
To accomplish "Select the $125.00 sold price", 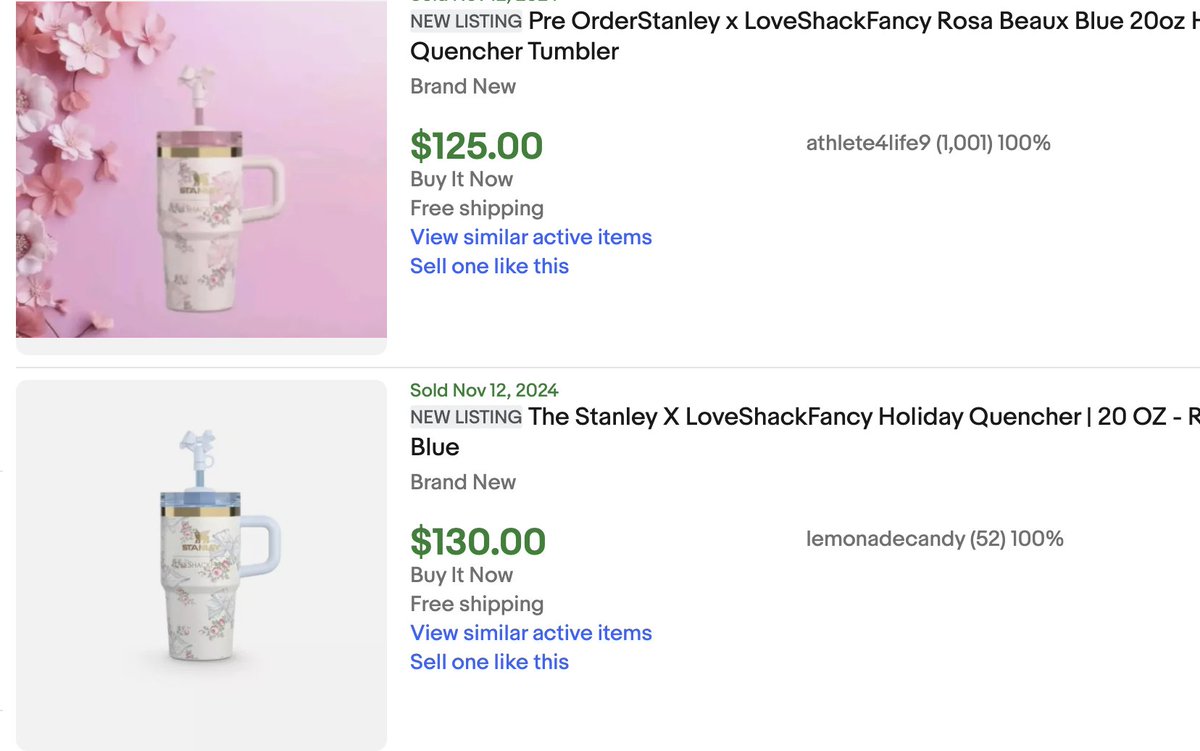I will pyautogui.click(x=476, y=146).
